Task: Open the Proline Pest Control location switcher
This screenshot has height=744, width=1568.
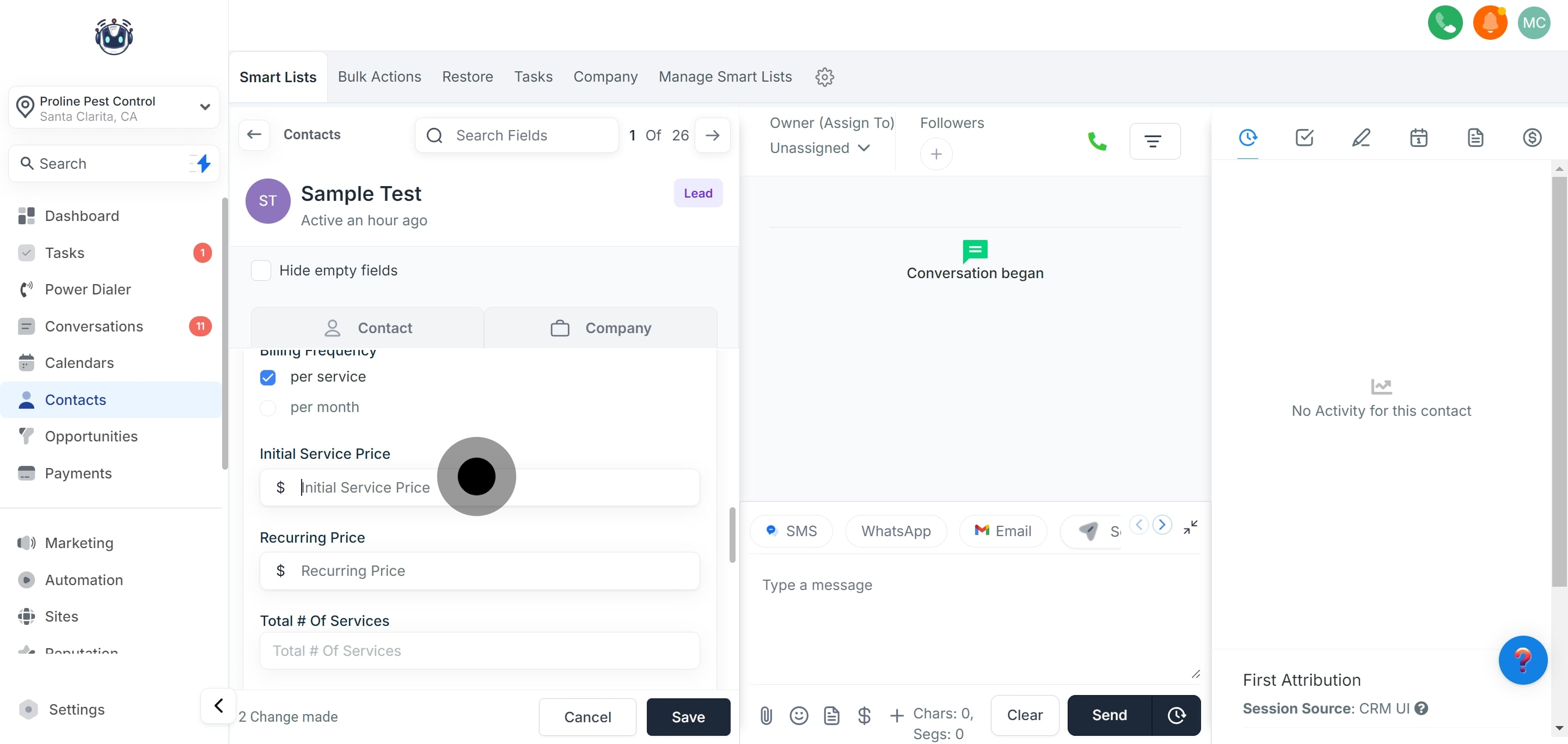Action: click(x=114, y=108)
